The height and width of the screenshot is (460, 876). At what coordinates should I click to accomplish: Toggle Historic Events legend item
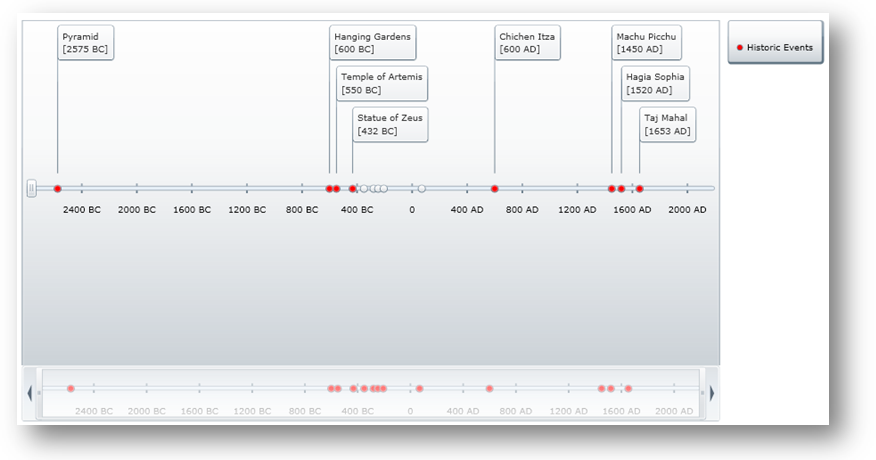(x=775, y=47)
